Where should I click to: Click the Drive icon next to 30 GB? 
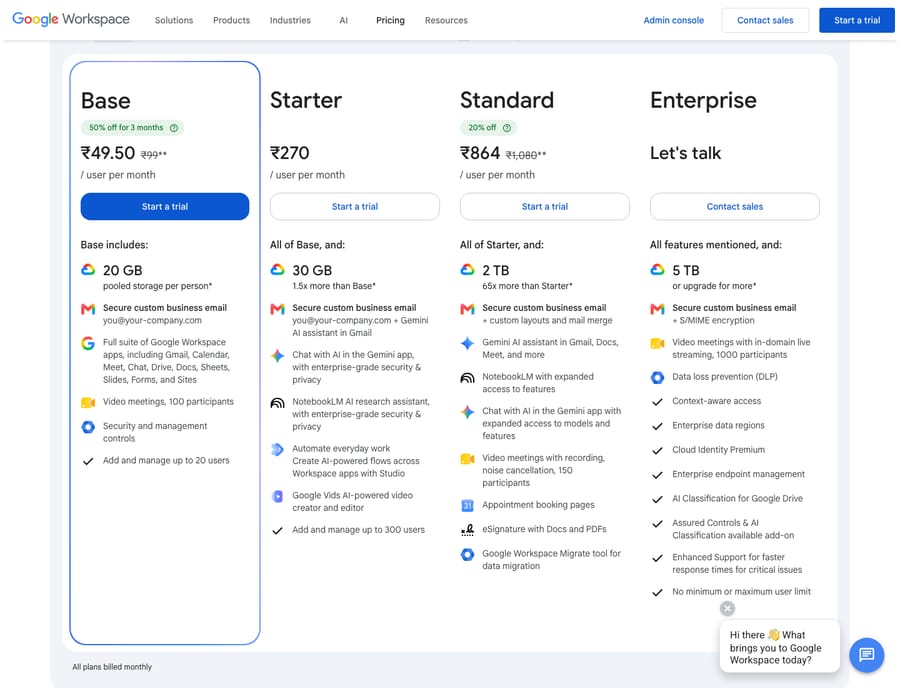click(x=277, y=270)
